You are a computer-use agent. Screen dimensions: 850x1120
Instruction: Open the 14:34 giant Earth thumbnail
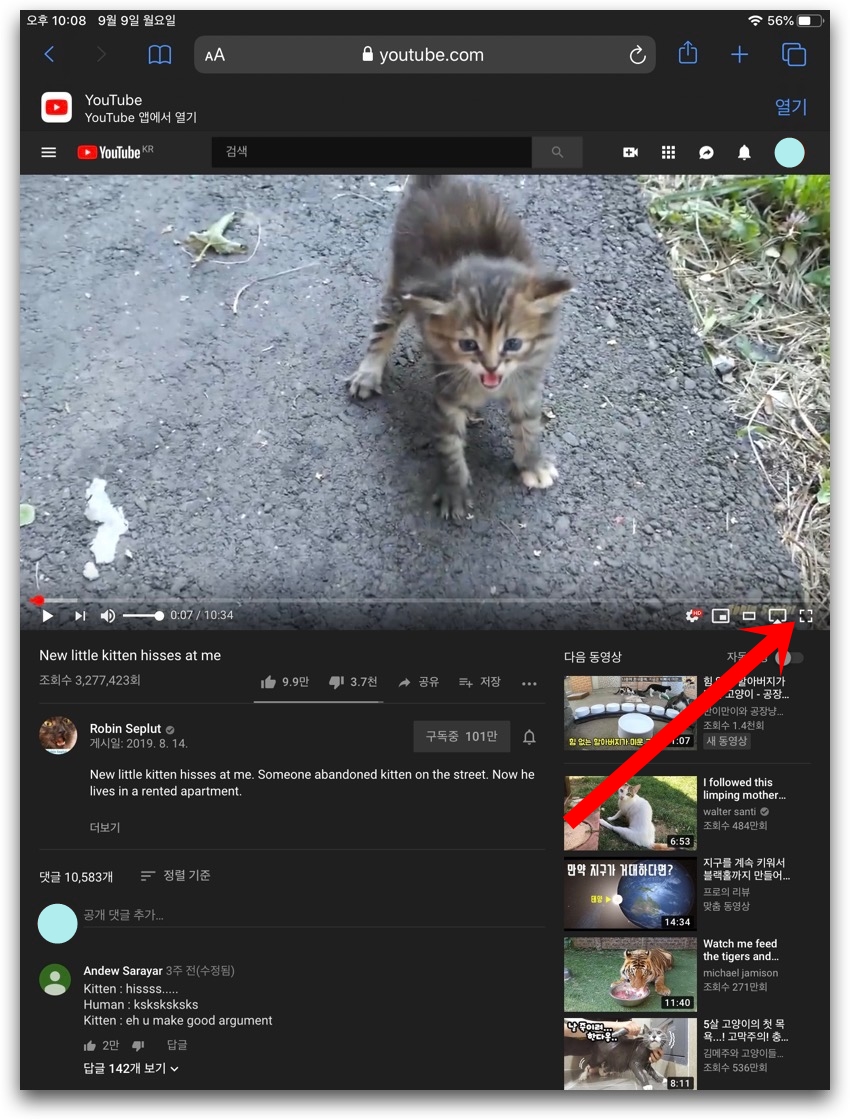click(630, 894)
